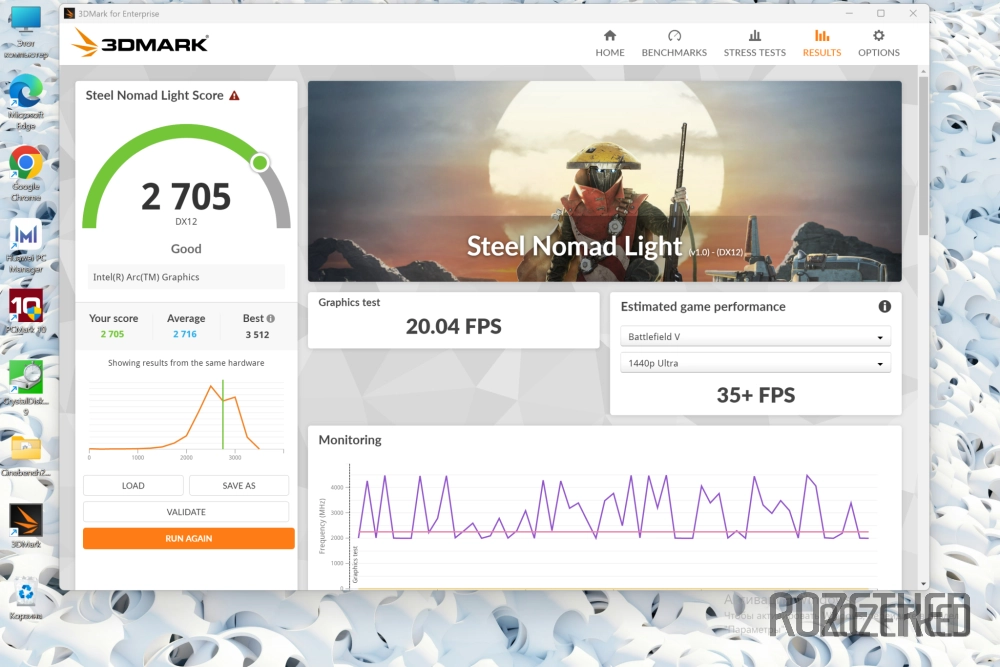Click the Load button
The height and width of the screenshot is (667, 1000).
[x=133, y=486]
